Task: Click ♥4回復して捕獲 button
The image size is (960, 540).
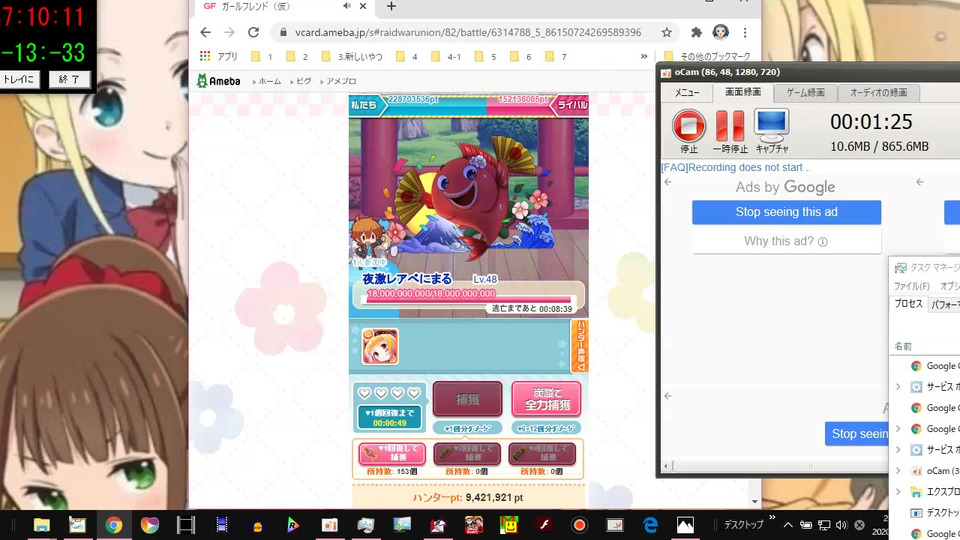Action: click(x=542, y=454)
